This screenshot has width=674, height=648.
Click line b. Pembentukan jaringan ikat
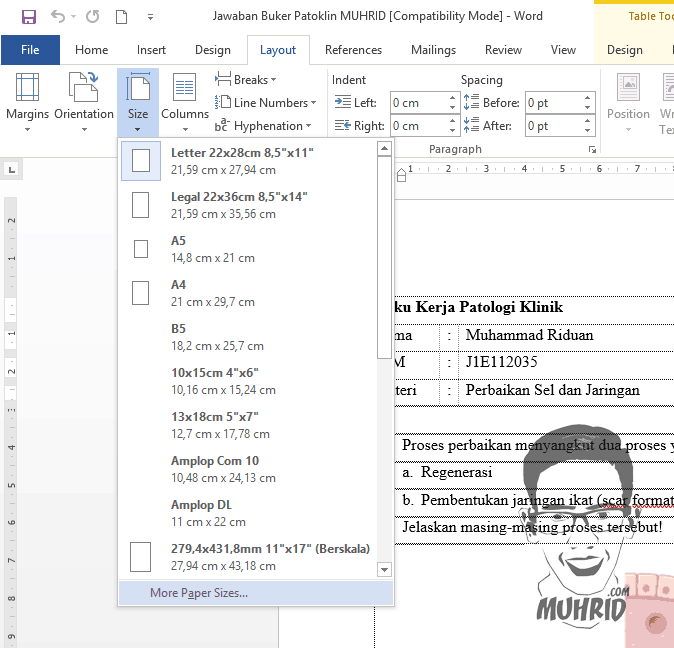(537, 500)
